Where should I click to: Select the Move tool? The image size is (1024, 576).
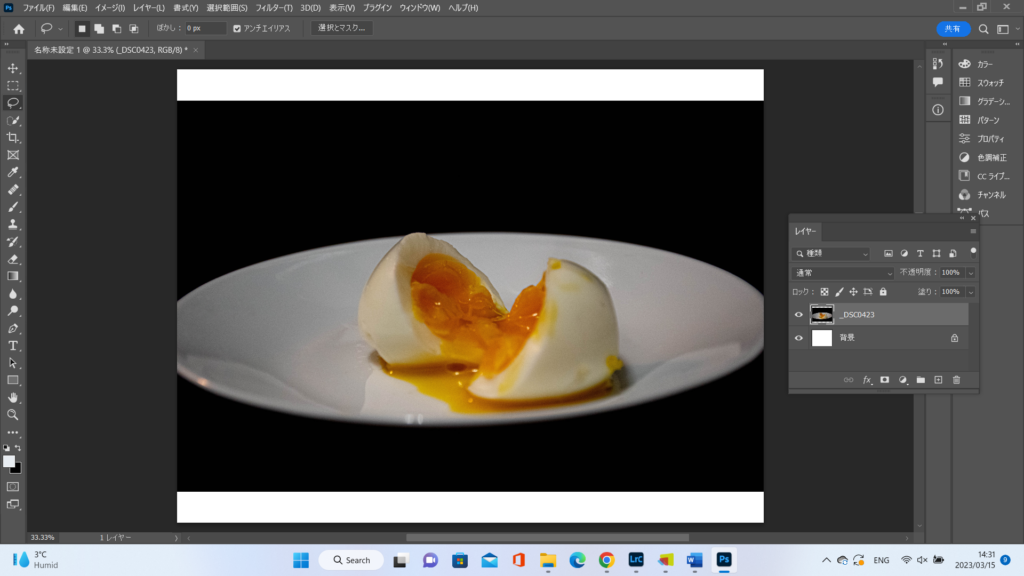[x=13, y=68]
